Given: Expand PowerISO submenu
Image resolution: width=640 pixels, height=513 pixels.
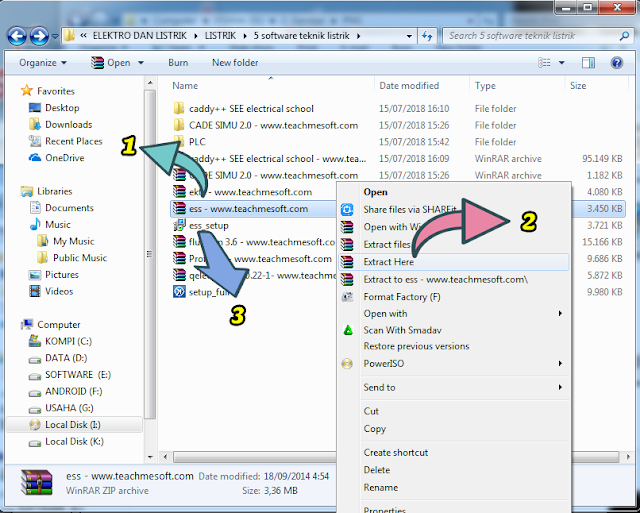Looking at the screenshot, I should (453, 364).
